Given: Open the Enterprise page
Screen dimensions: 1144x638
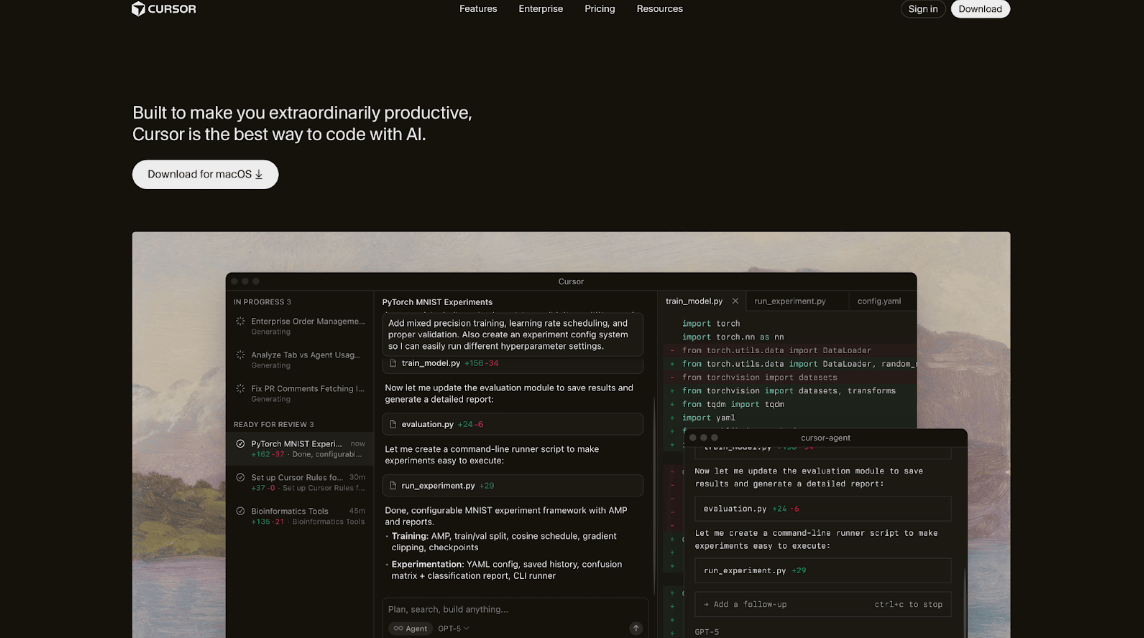Looking at the screenshot, I should [x=541, y=9].
